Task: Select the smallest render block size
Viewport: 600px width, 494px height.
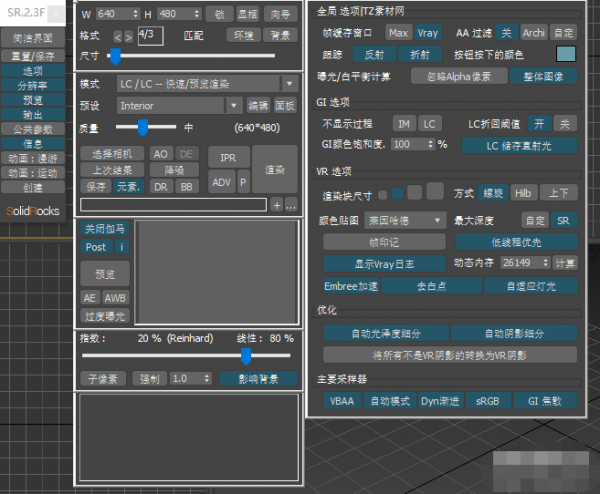Action: pyautogui.click(x=382, y=195)
